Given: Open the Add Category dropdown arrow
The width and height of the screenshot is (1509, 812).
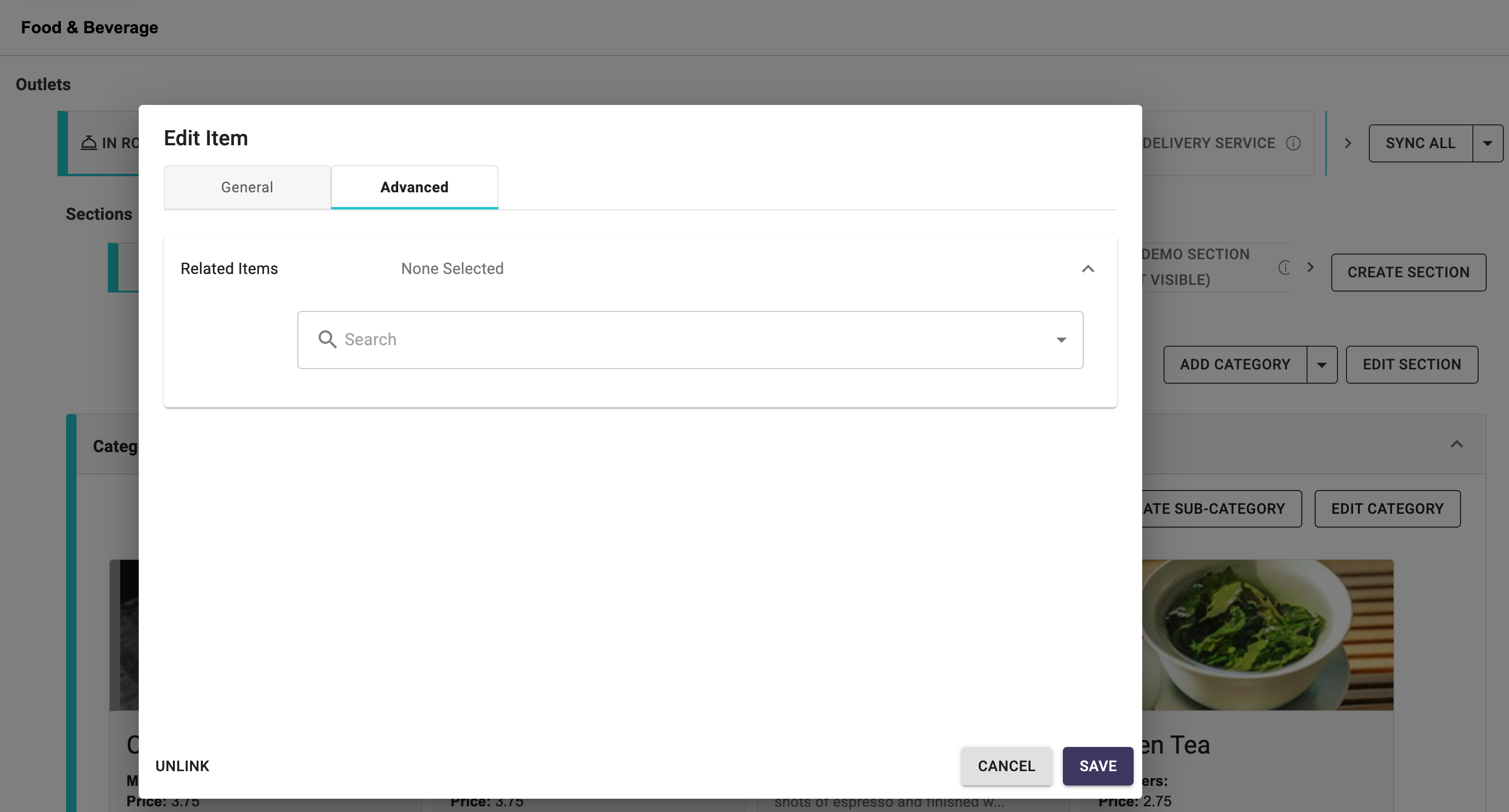Looking at the screenshot, I should click(x=1321, y=365).
